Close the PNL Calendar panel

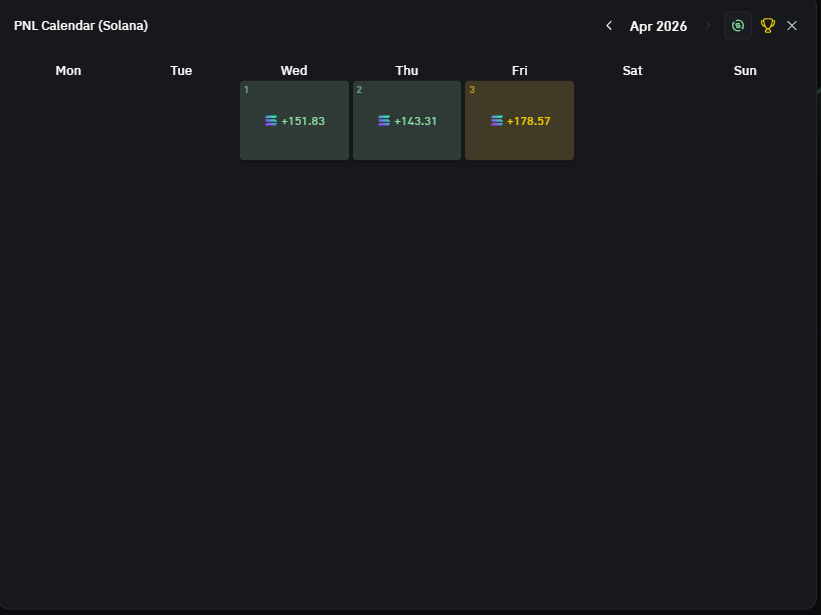(792, 26)
